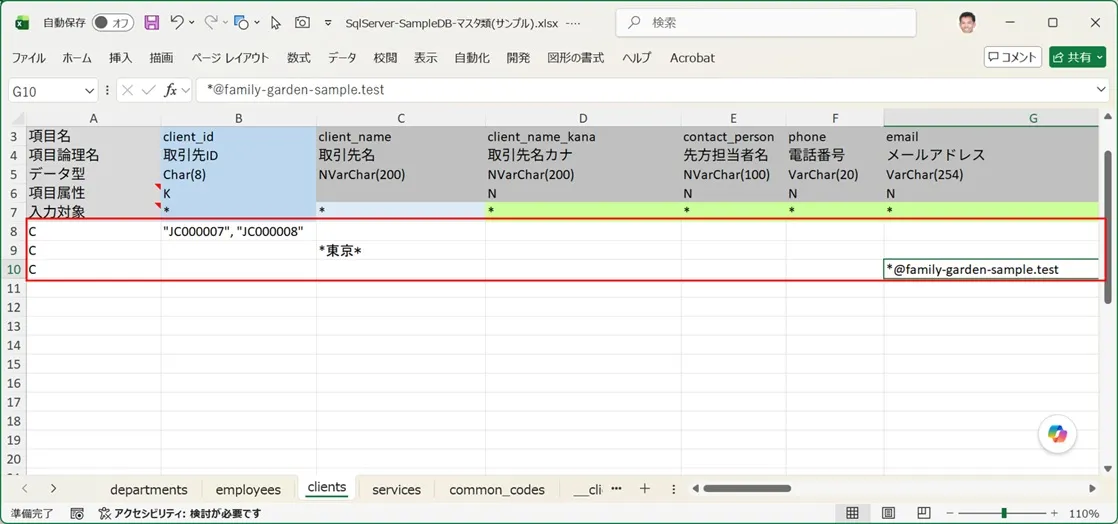Open the 校閲 ribbon tab

point(385,58)
